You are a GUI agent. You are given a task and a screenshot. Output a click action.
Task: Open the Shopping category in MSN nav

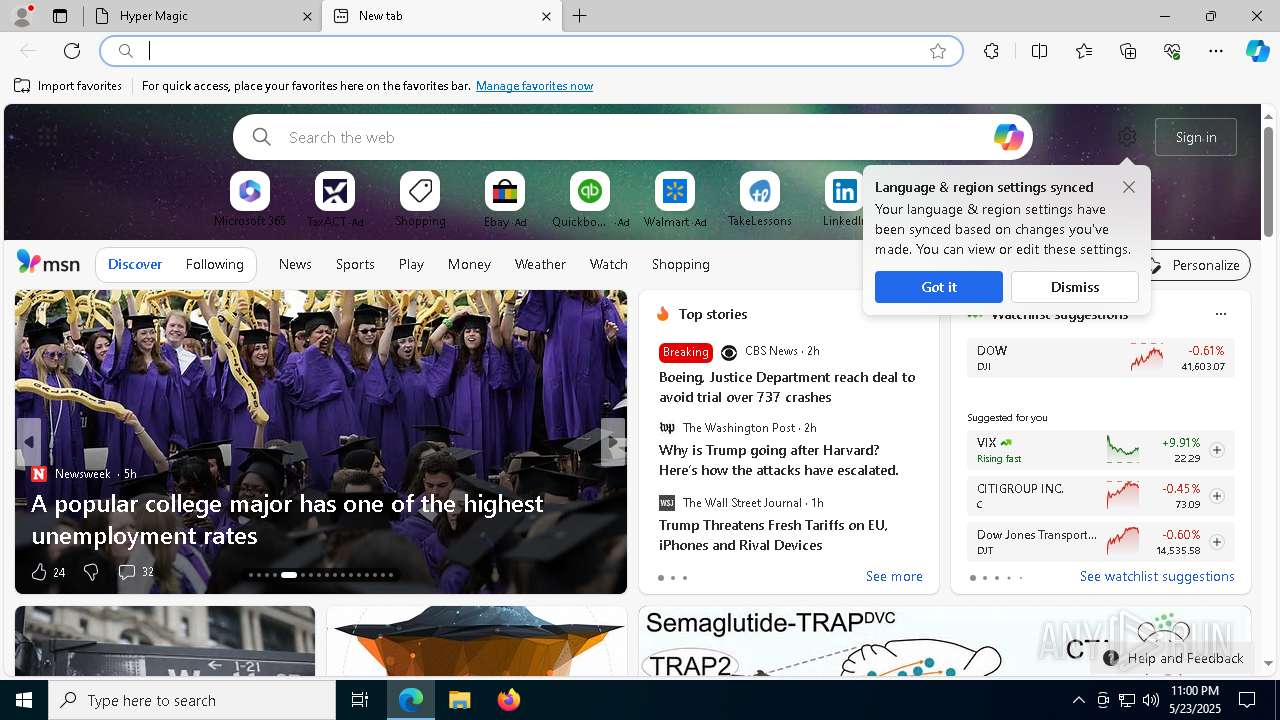pyautogui.click(x=681, y=264)
